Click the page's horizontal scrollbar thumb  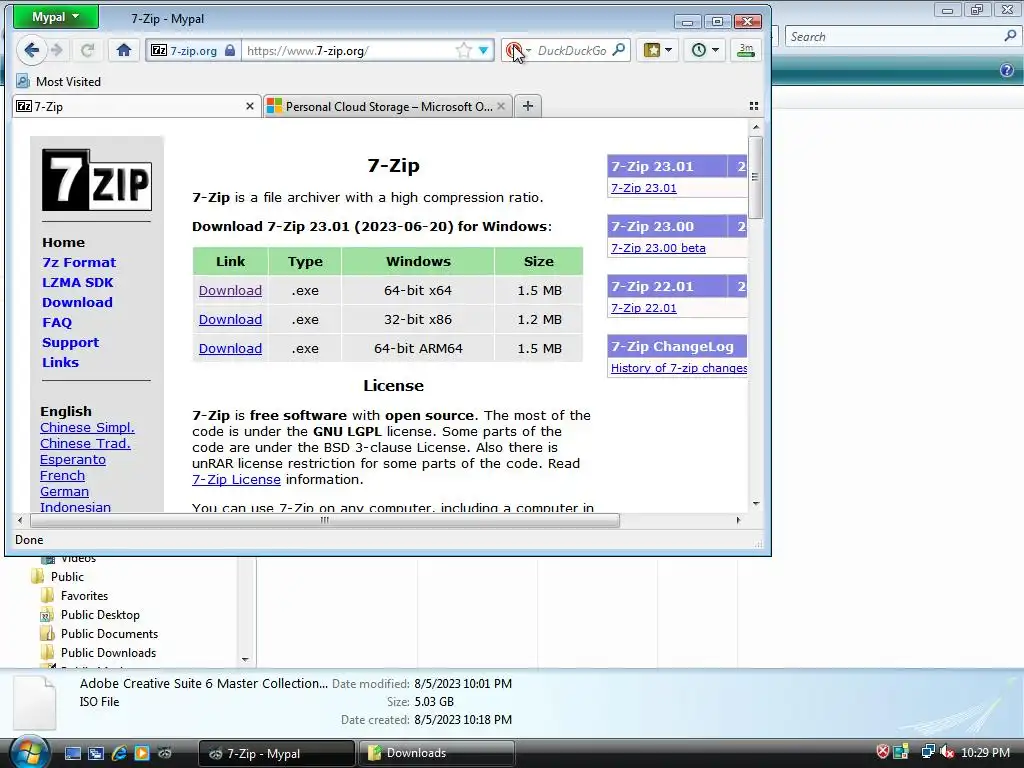pyautogui.click(x=325, y=520)
